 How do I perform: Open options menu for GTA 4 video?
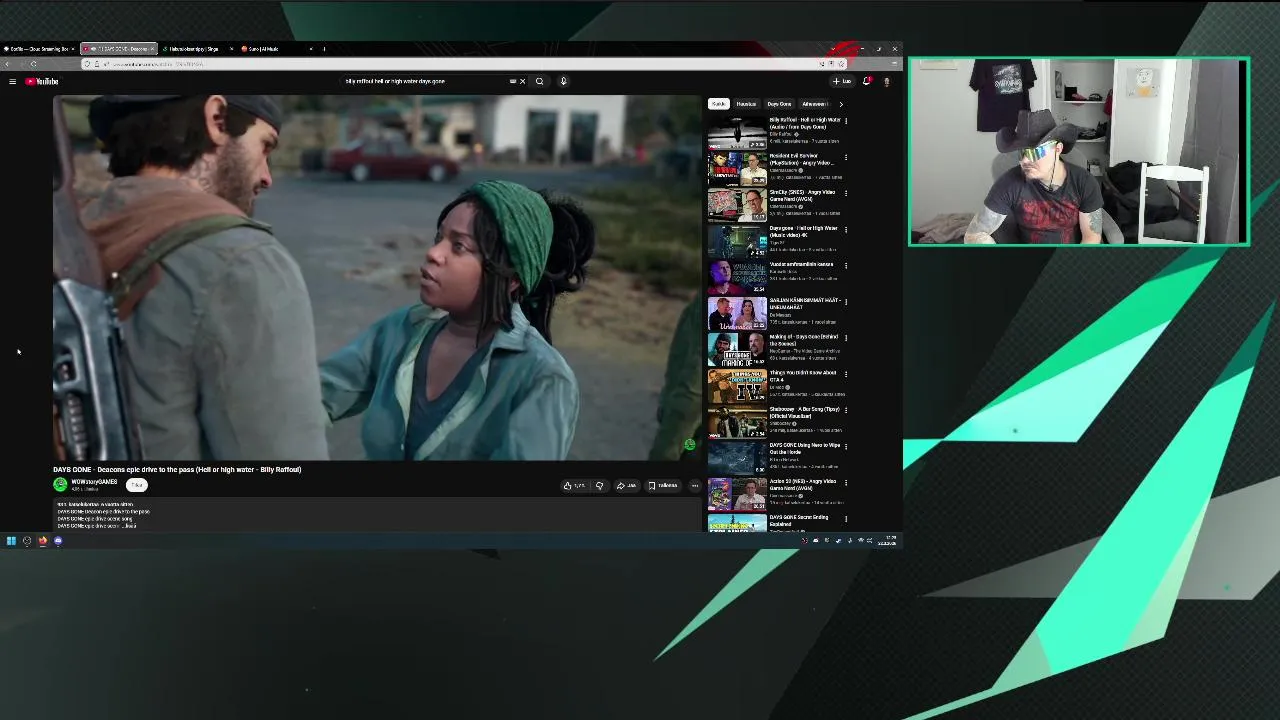pyautogui.click(x=846, y=374)
